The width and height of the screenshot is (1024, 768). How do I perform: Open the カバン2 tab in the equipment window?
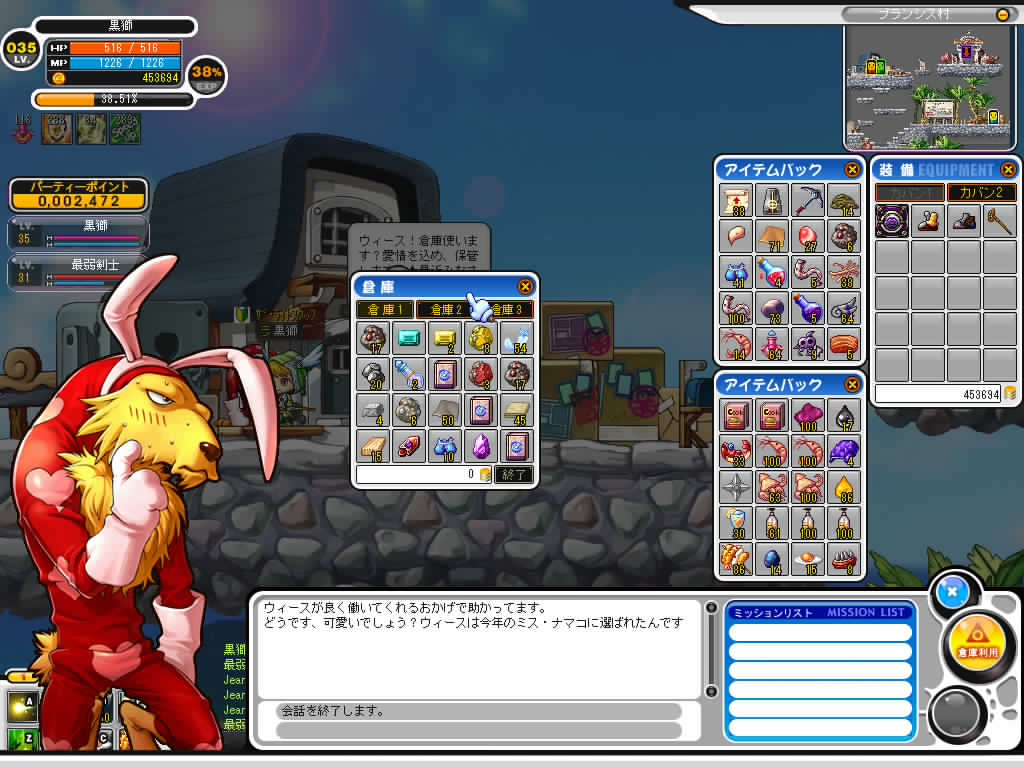tap(981, 193)
